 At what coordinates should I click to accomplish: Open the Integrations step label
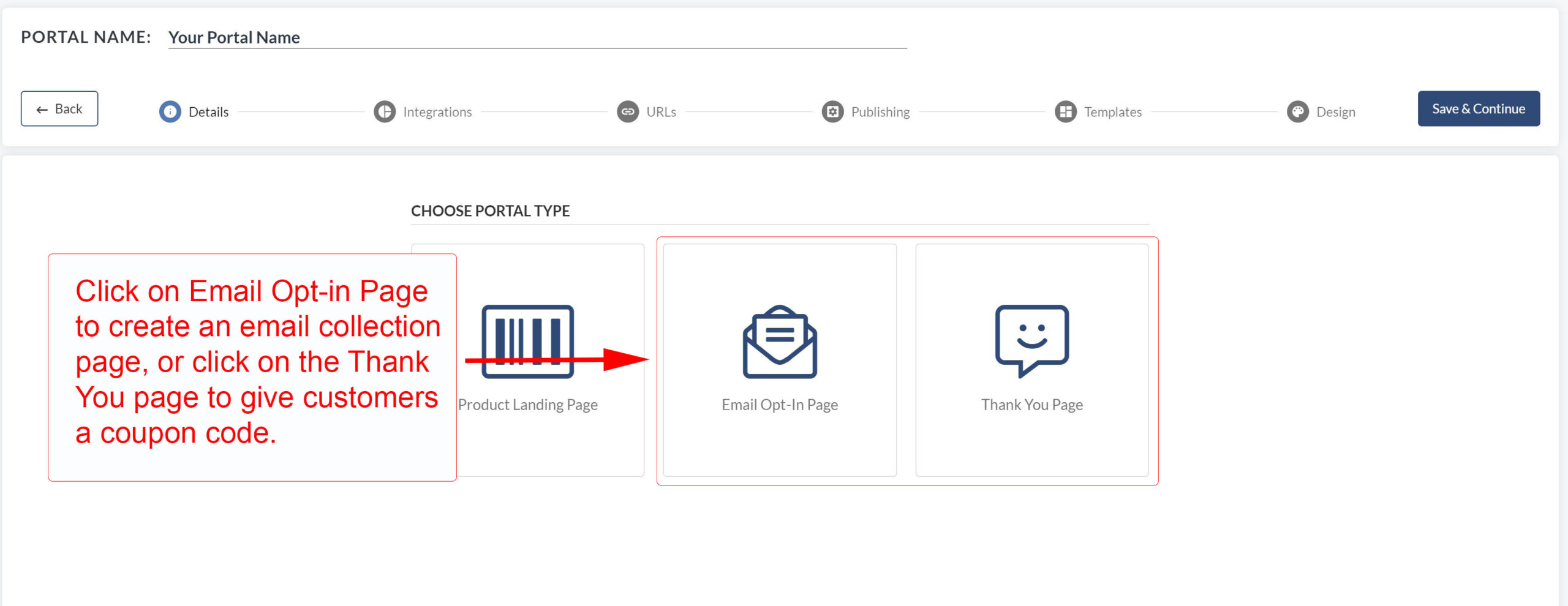pos(437,112)
